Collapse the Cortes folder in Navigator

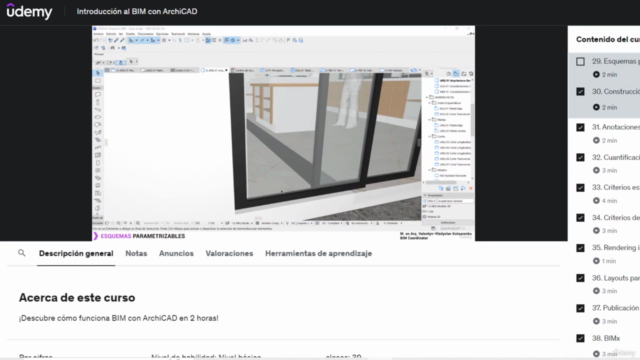pyautogui.click(x=430, y=136)
